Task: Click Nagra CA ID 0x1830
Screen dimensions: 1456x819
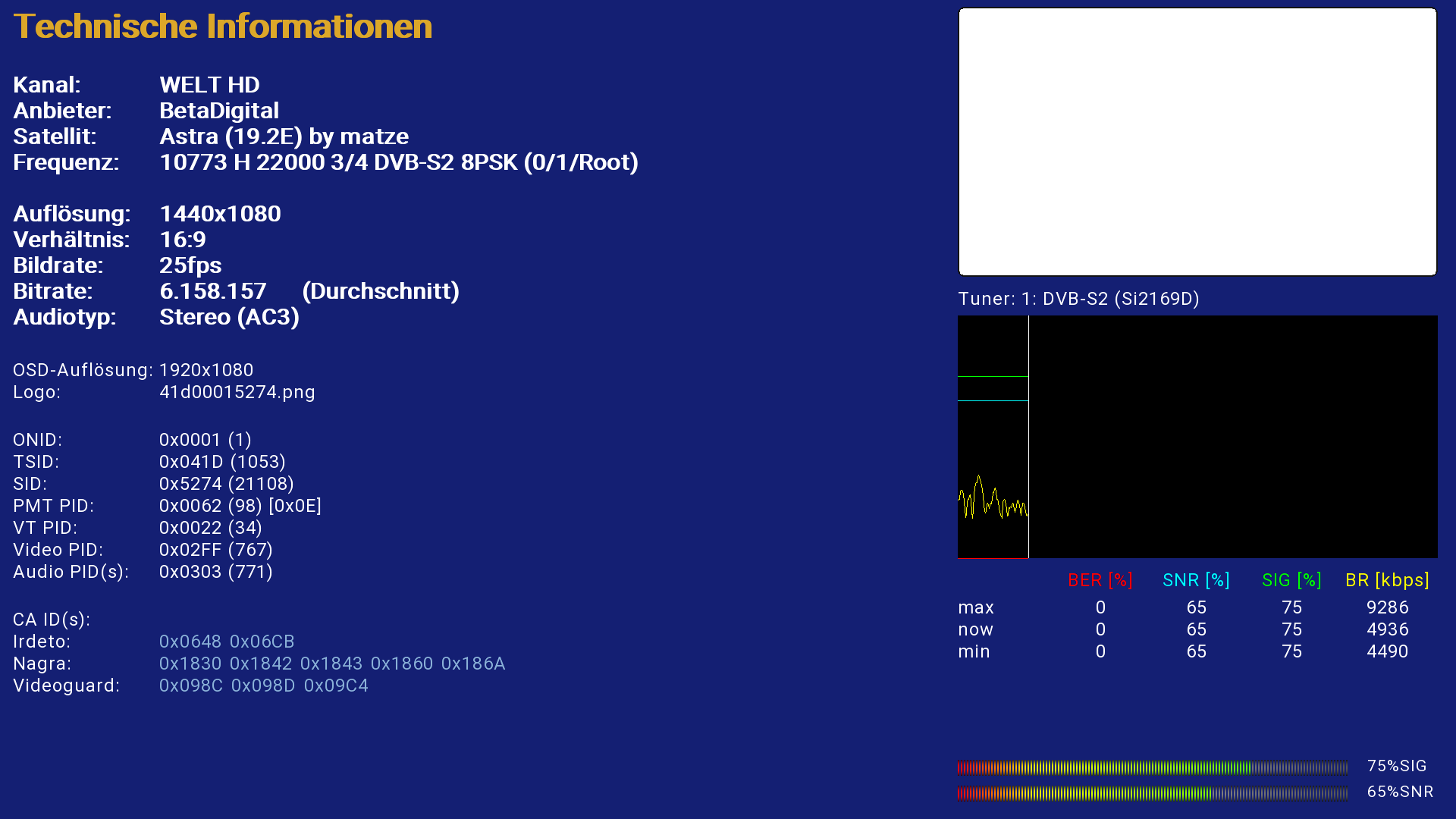Action: tap(190, 664)
